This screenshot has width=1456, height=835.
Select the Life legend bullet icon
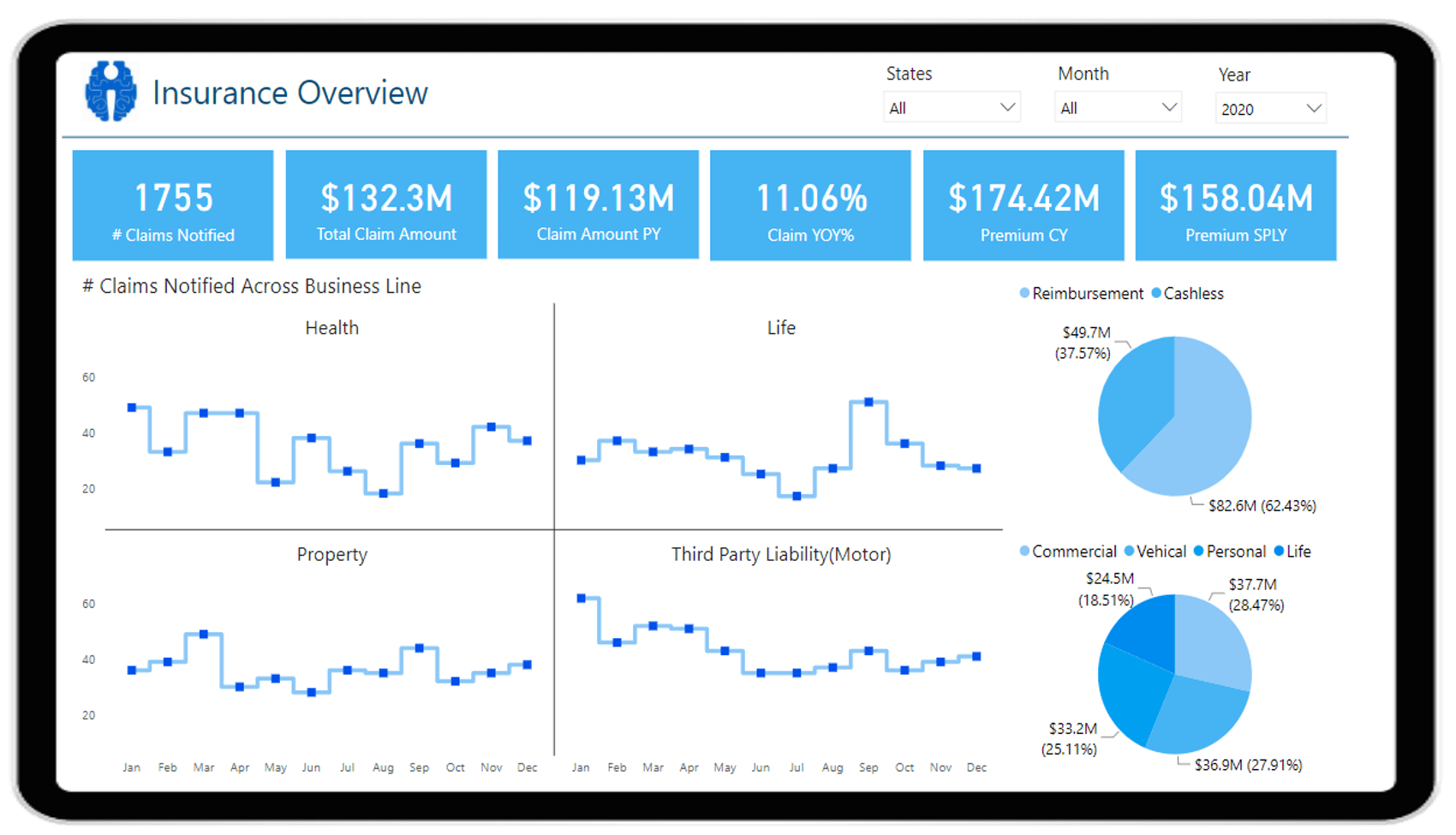(x=1280, y=552)
